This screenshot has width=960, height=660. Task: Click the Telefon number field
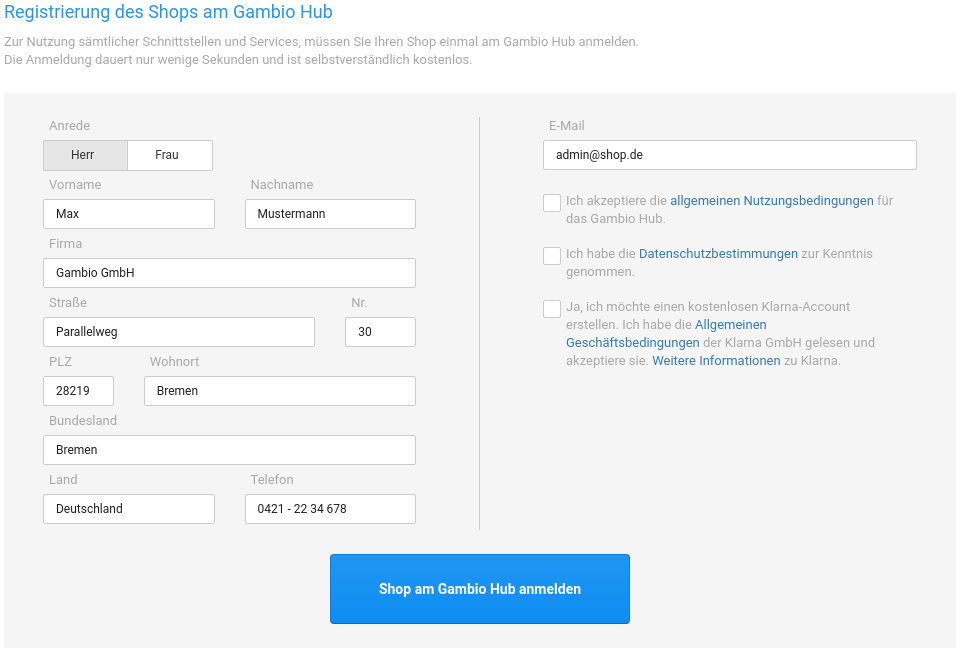330,509
